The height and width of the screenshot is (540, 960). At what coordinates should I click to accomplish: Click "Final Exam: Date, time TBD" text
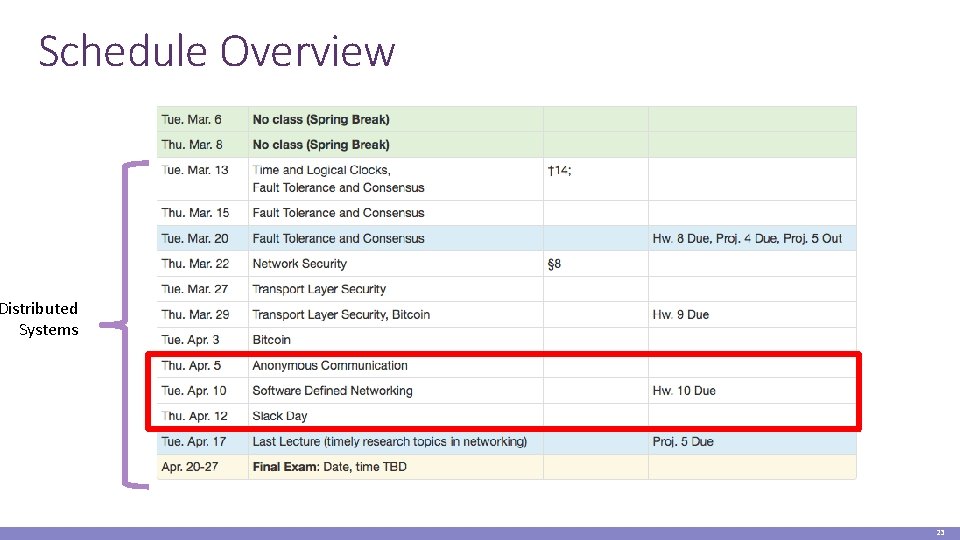(x=329, y=467)
